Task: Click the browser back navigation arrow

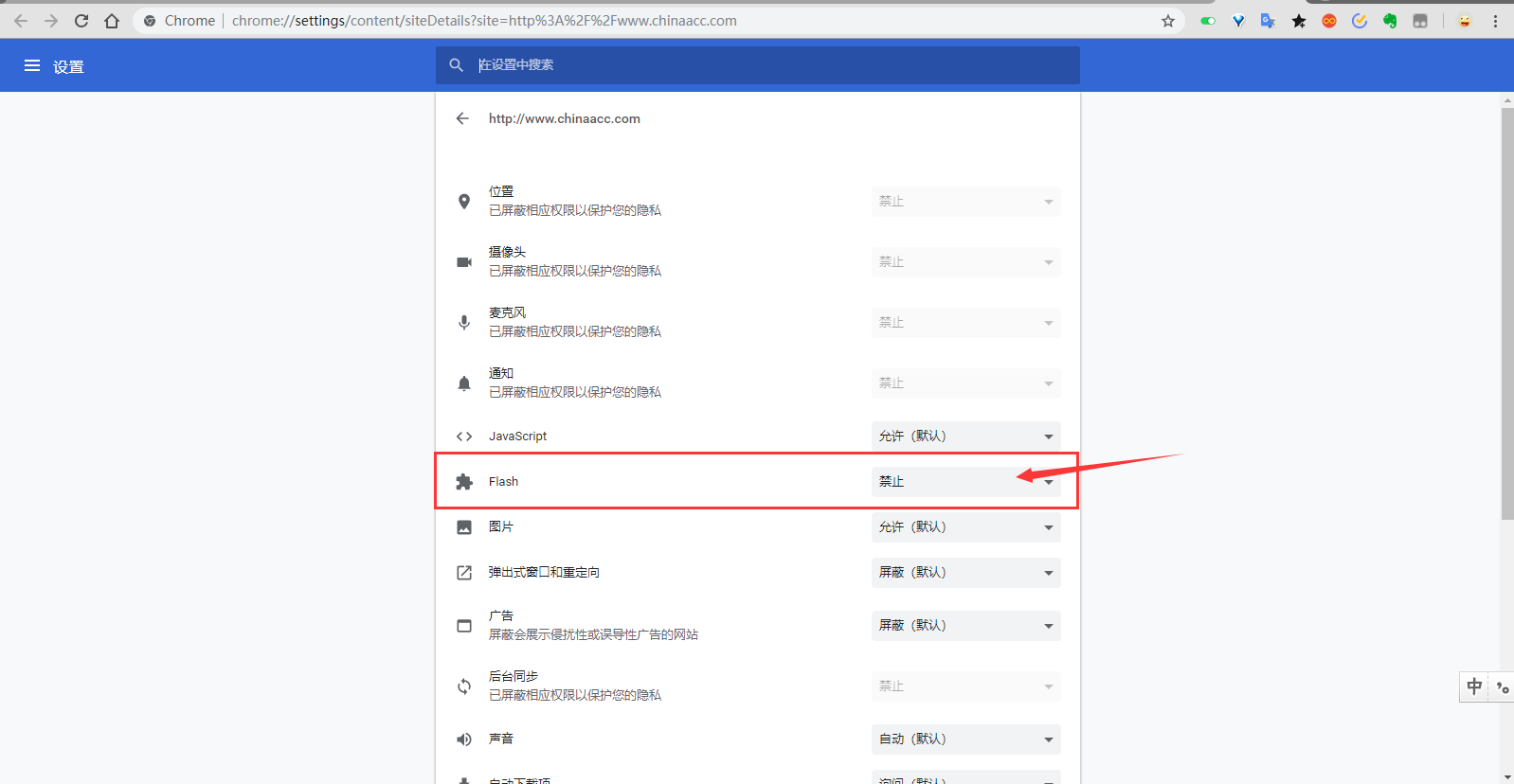Action: point(21,21)
